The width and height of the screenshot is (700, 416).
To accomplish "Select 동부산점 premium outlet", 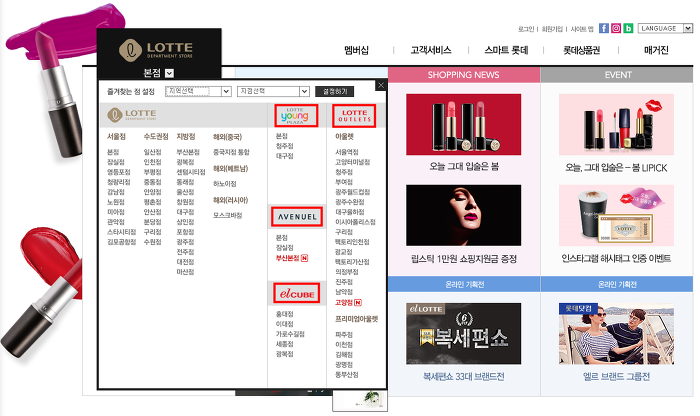I will [346, 374].
